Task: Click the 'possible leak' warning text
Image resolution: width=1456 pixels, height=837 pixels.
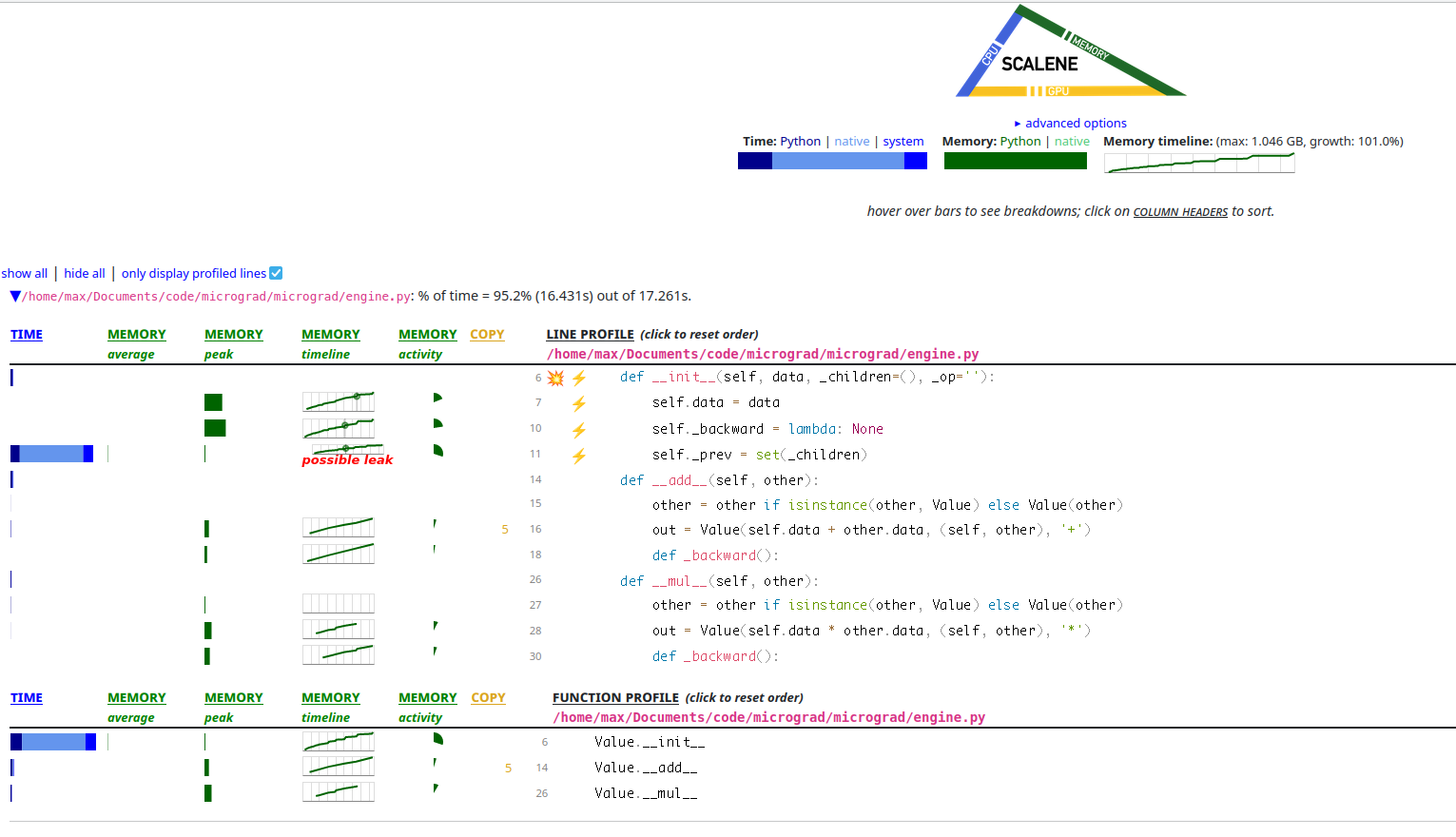Action: click(x=347, y=460)
